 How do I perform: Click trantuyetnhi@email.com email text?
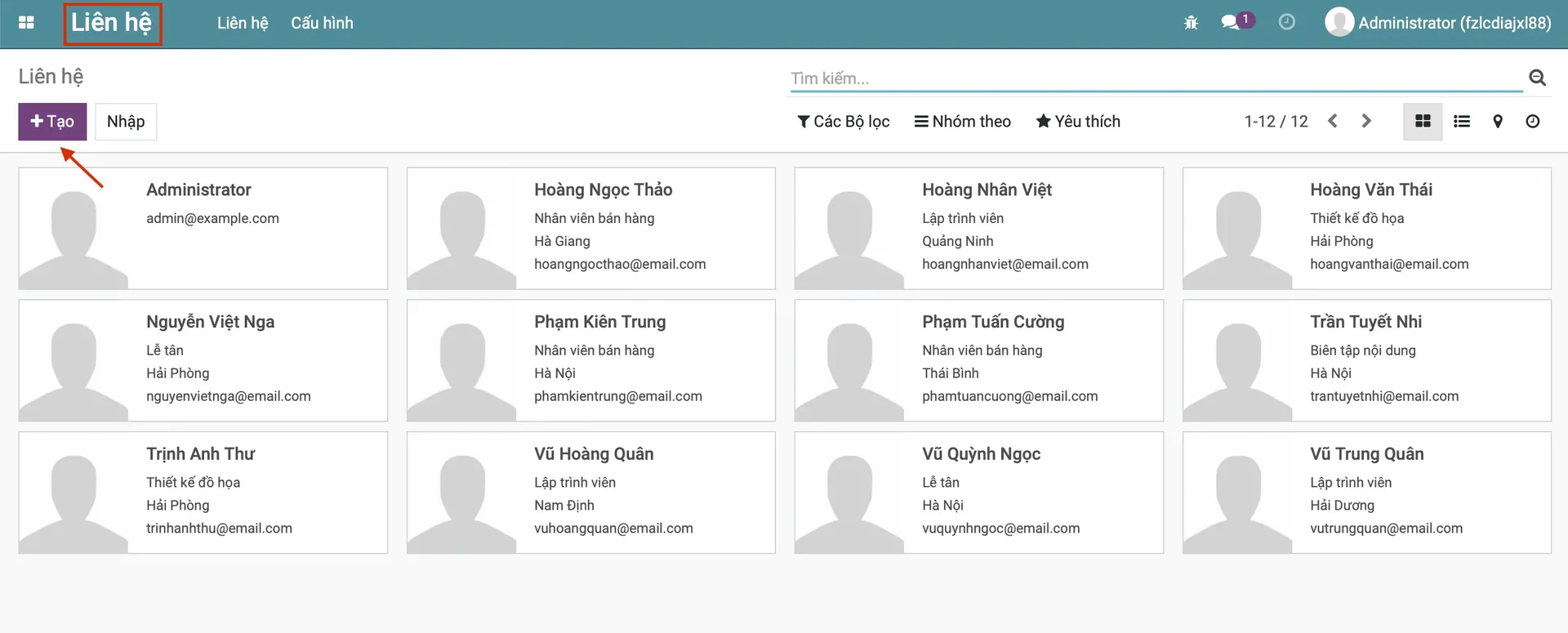pos(1384,396)
